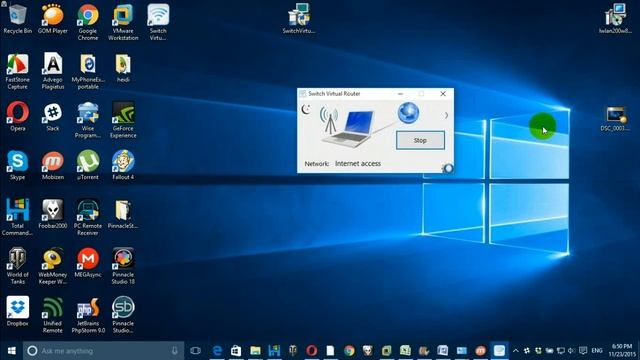
Task: Select the PC Remote Receiver desktop shortcut
Action: pos(88,217)
